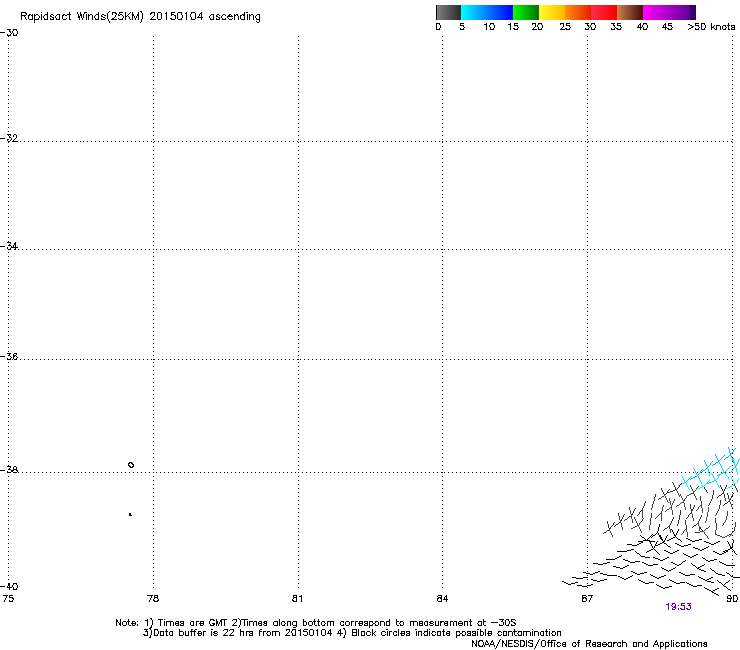
Task: Click the magenta-purple 40-50 knots color band
Action: point(669,12)
